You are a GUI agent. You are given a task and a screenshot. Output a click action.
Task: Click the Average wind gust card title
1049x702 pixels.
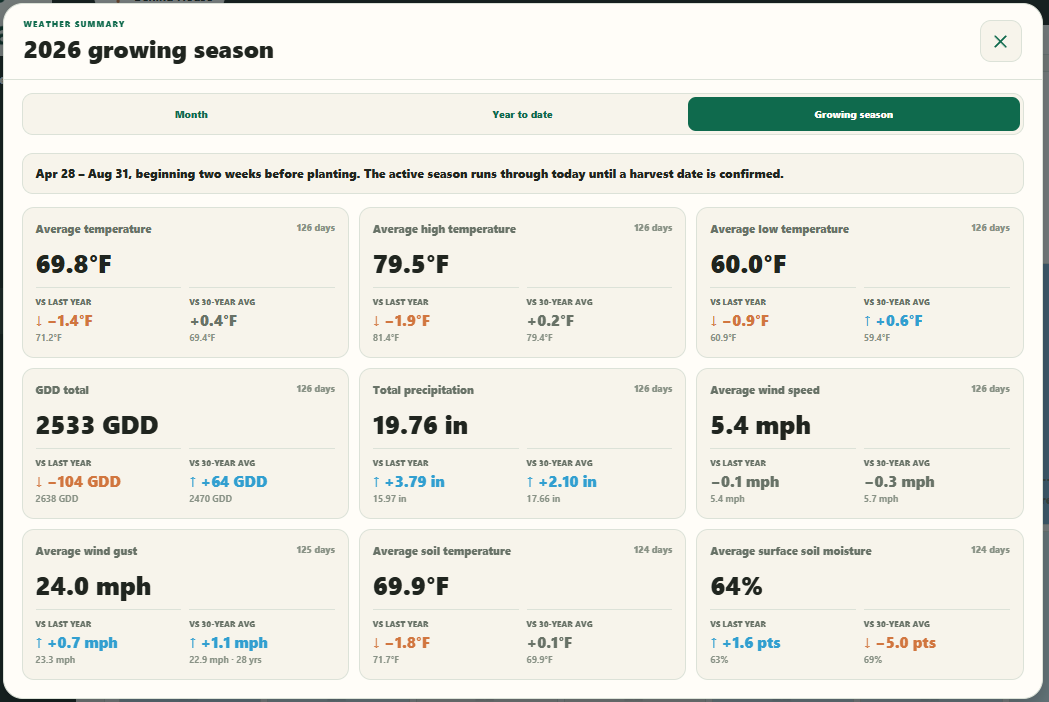point(86,551)
